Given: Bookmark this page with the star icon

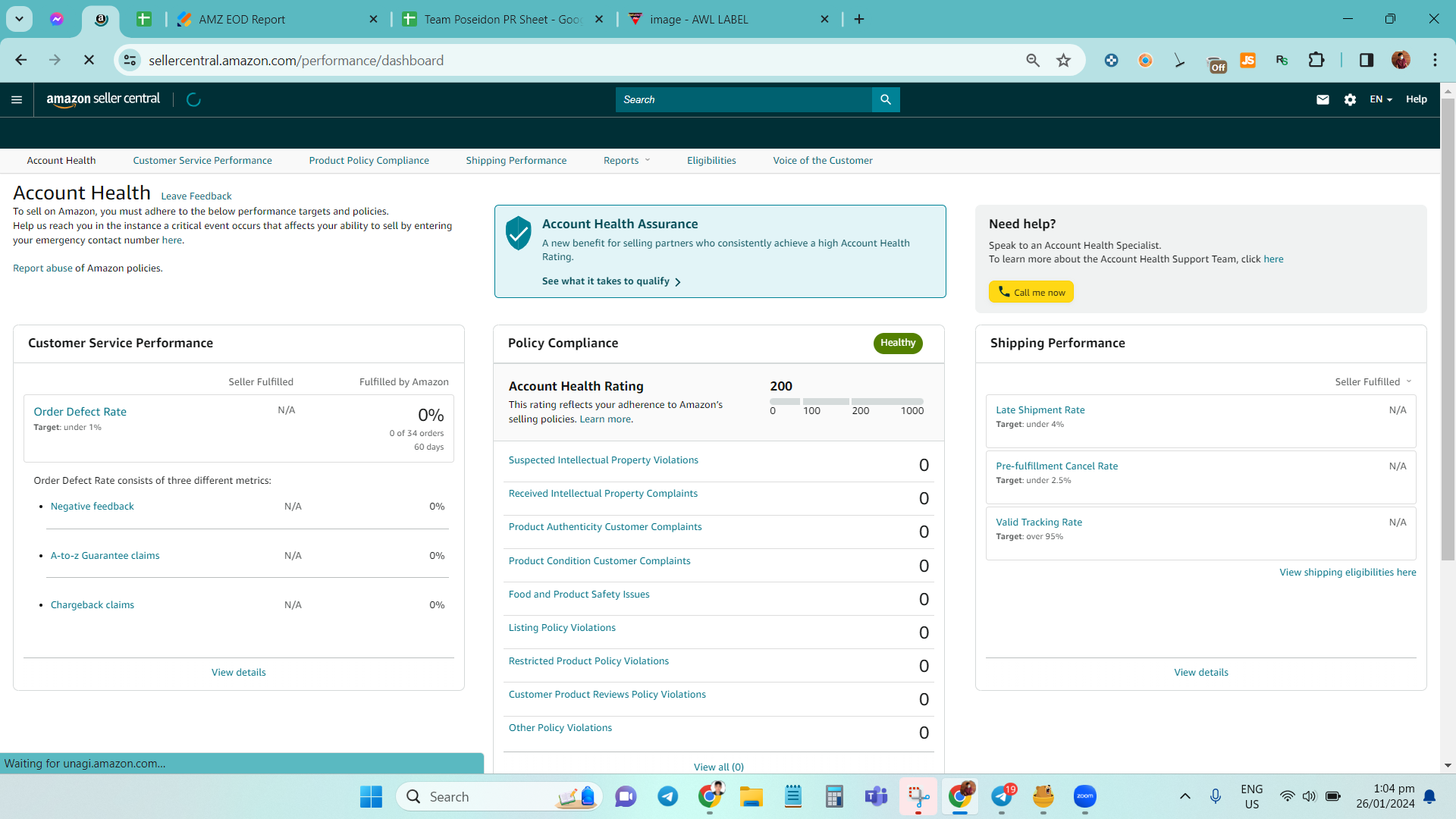Looking at the screenshot, I should click(x=1064, y=60).
